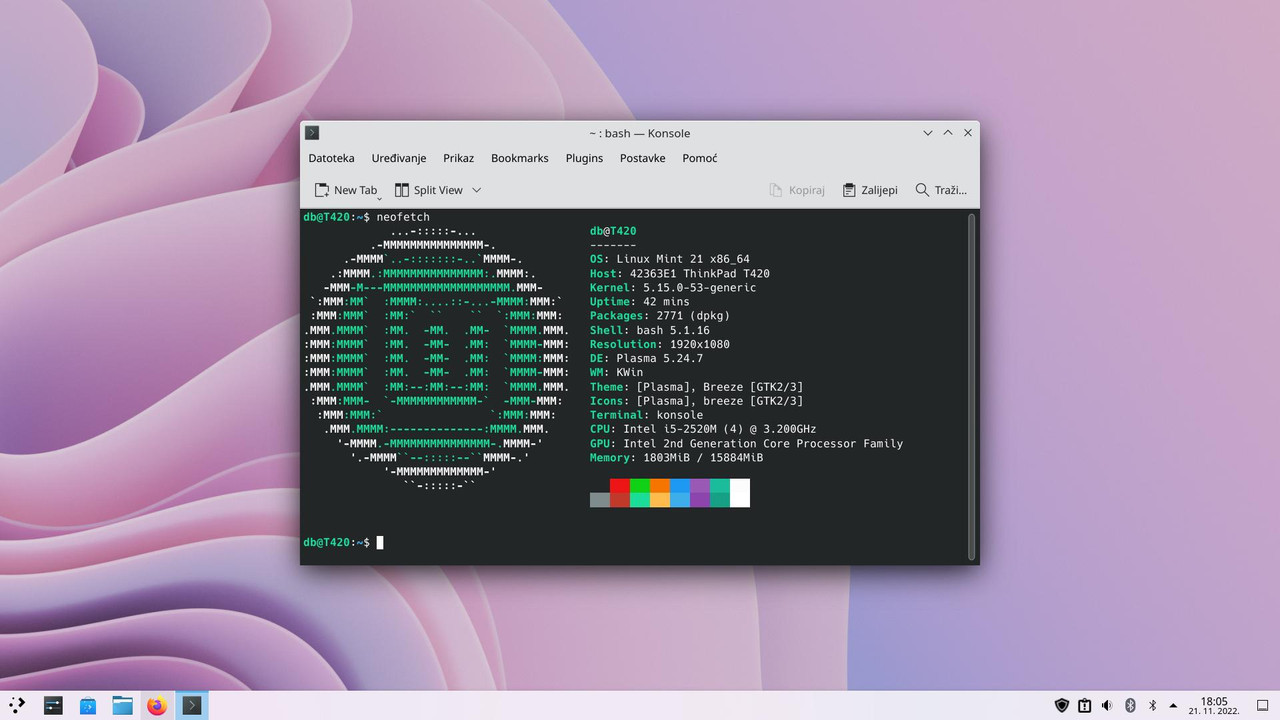Open the clipboard tray icon
Screen dimensions: 1280x720
1084,705
